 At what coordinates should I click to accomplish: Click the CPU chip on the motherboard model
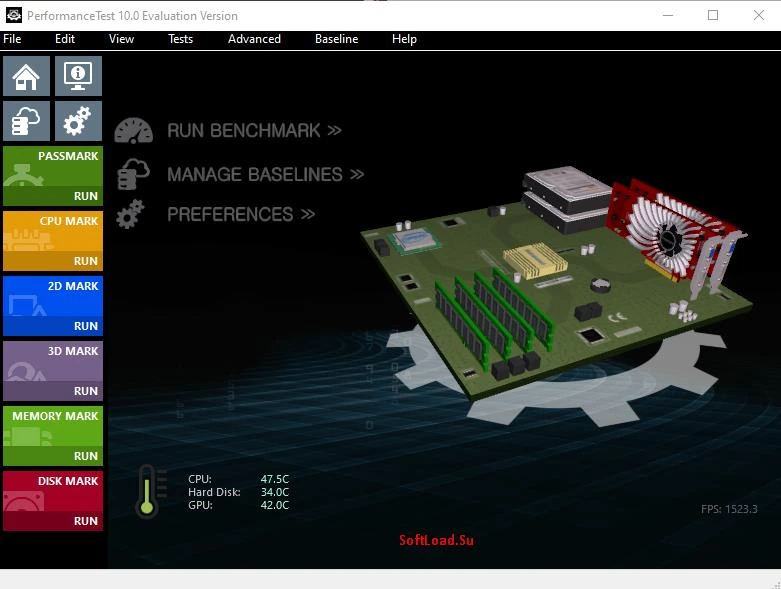414,240
